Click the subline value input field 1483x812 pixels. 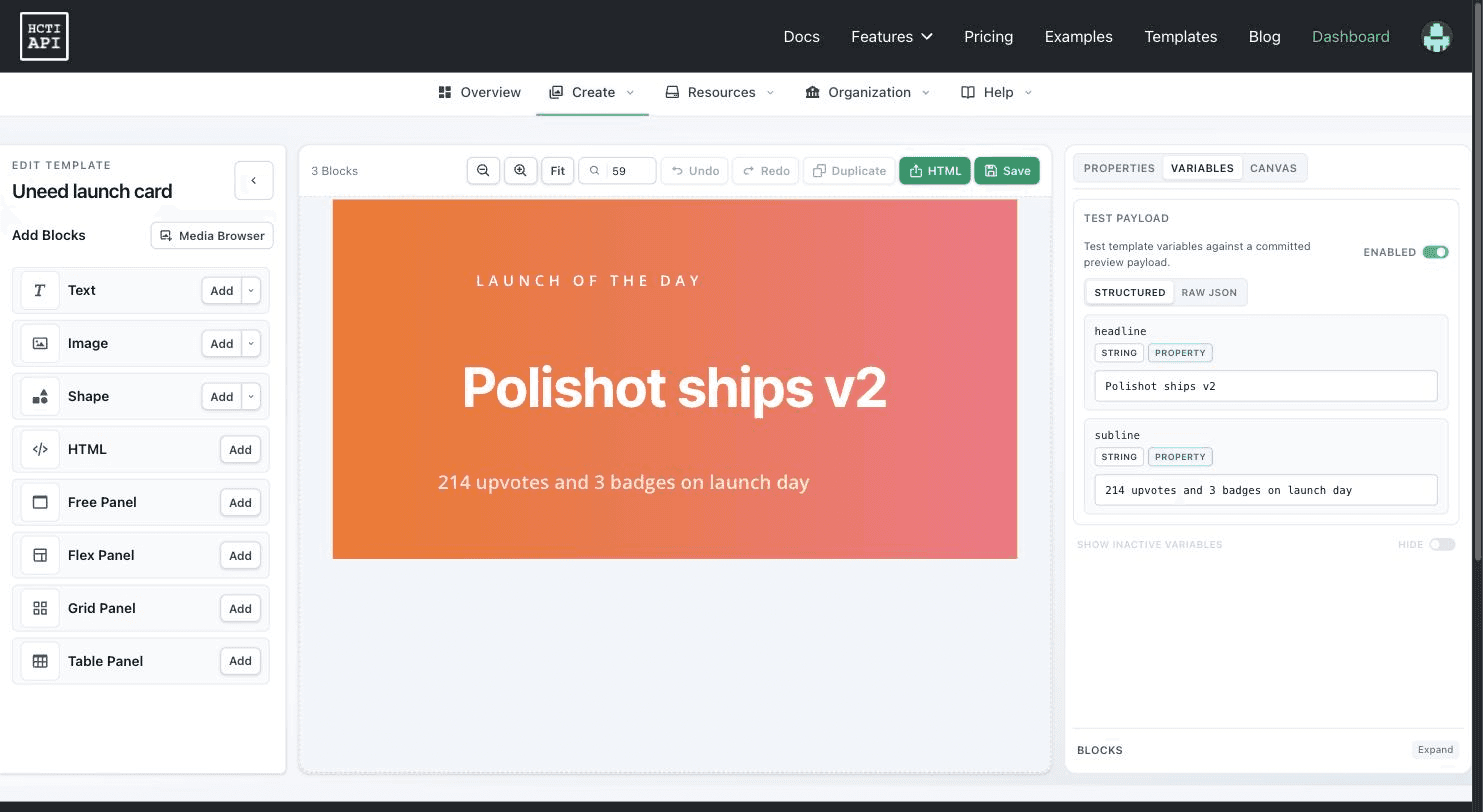[x=1266, y=490]
